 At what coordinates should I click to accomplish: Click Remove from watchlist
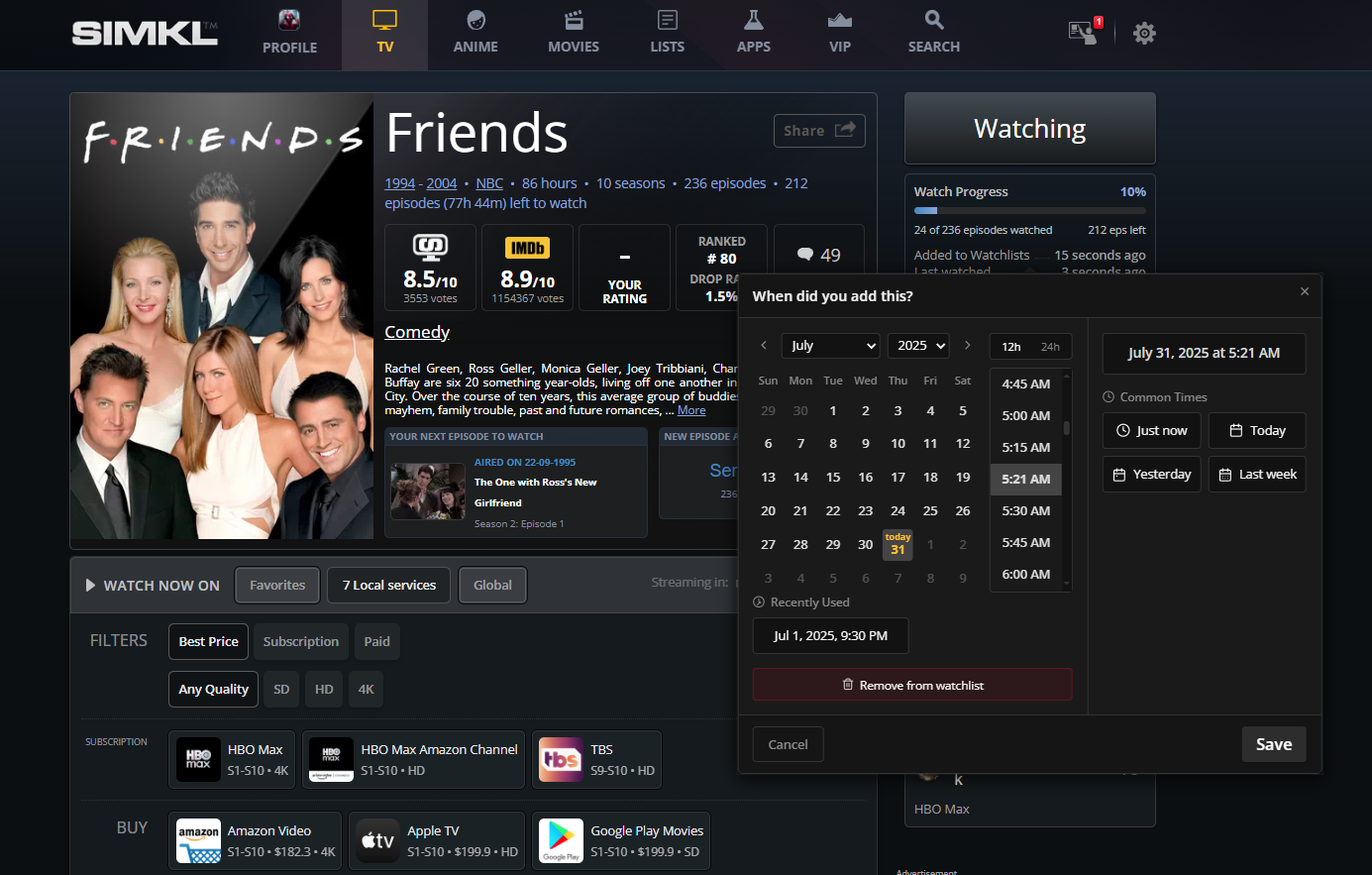tap(912, 685)
